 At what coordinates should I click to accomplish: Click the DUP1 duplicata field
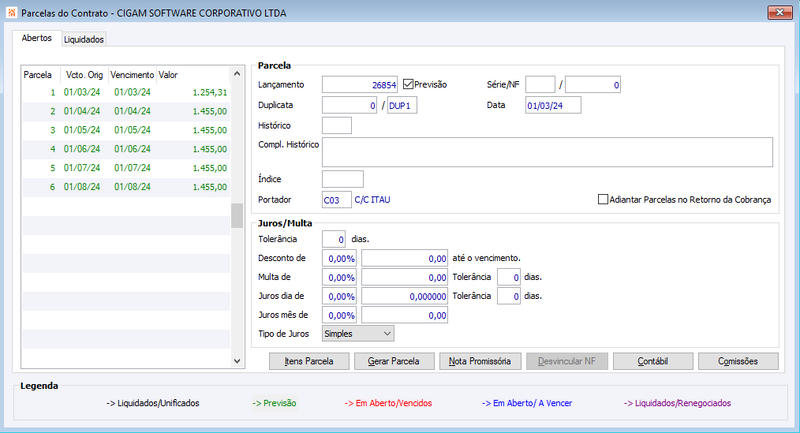402,105
